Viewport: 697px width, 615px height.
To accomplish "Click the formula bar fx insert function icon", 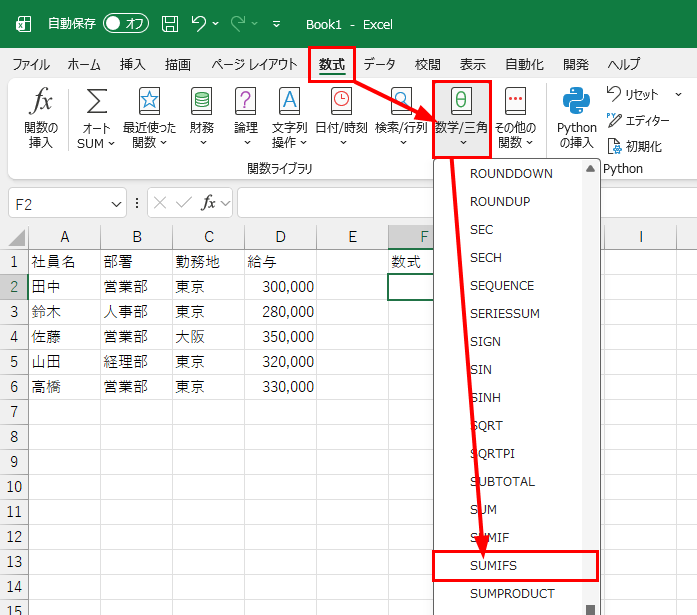I will click(x=208, y=203).
